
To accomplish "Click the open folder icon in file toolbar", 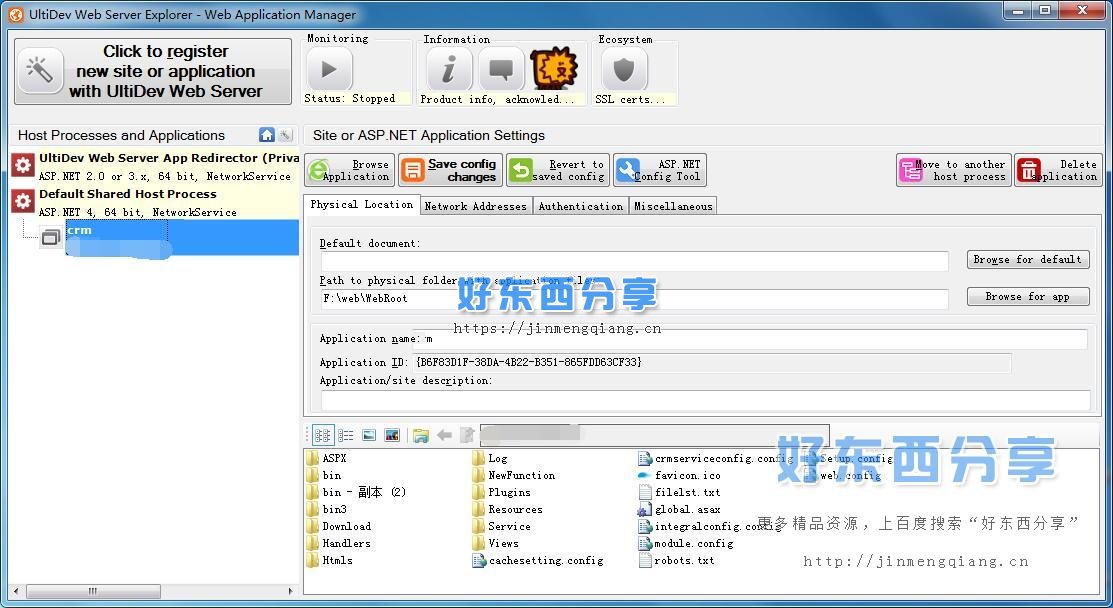I will pyautogui.click(x=421, y=435).
